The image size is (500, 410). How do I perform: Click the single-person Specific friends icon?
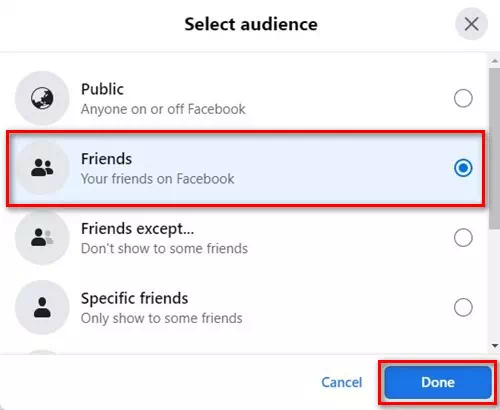[x=42, y=307]
